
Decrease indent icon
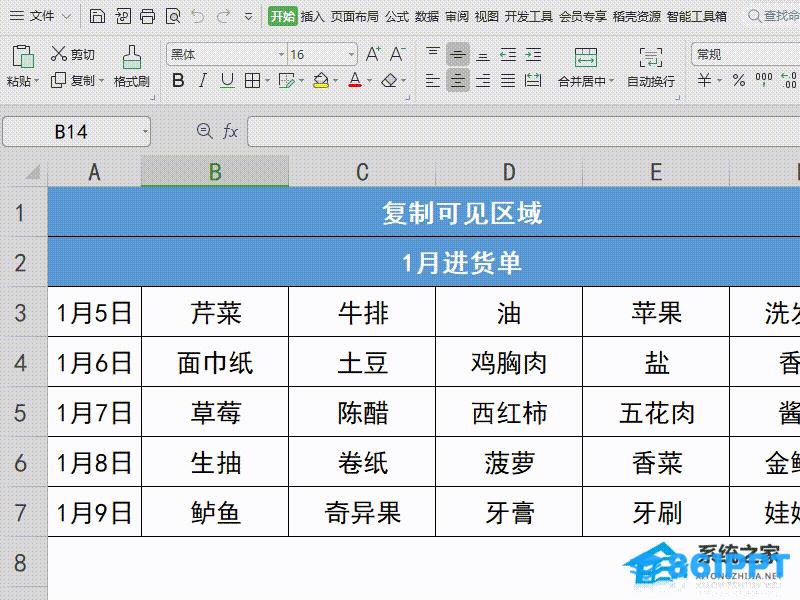[508, 54]
